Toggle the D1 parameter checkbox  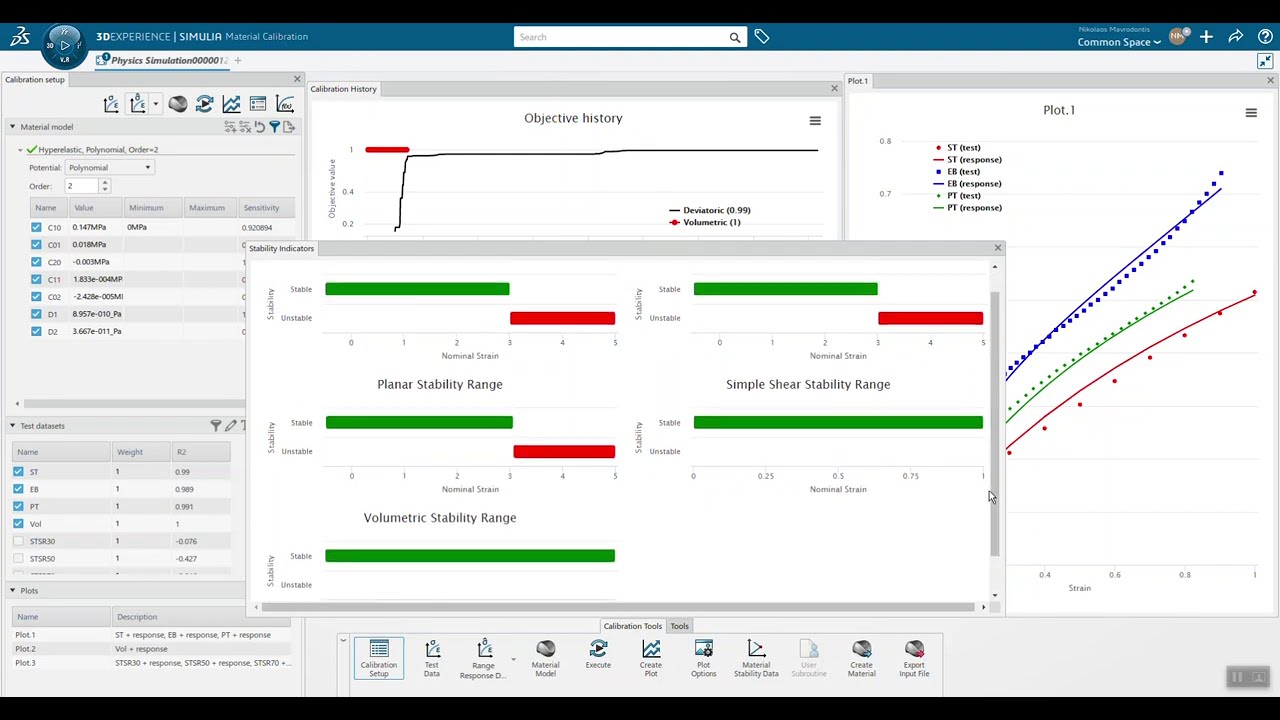(x=36, y=314)
